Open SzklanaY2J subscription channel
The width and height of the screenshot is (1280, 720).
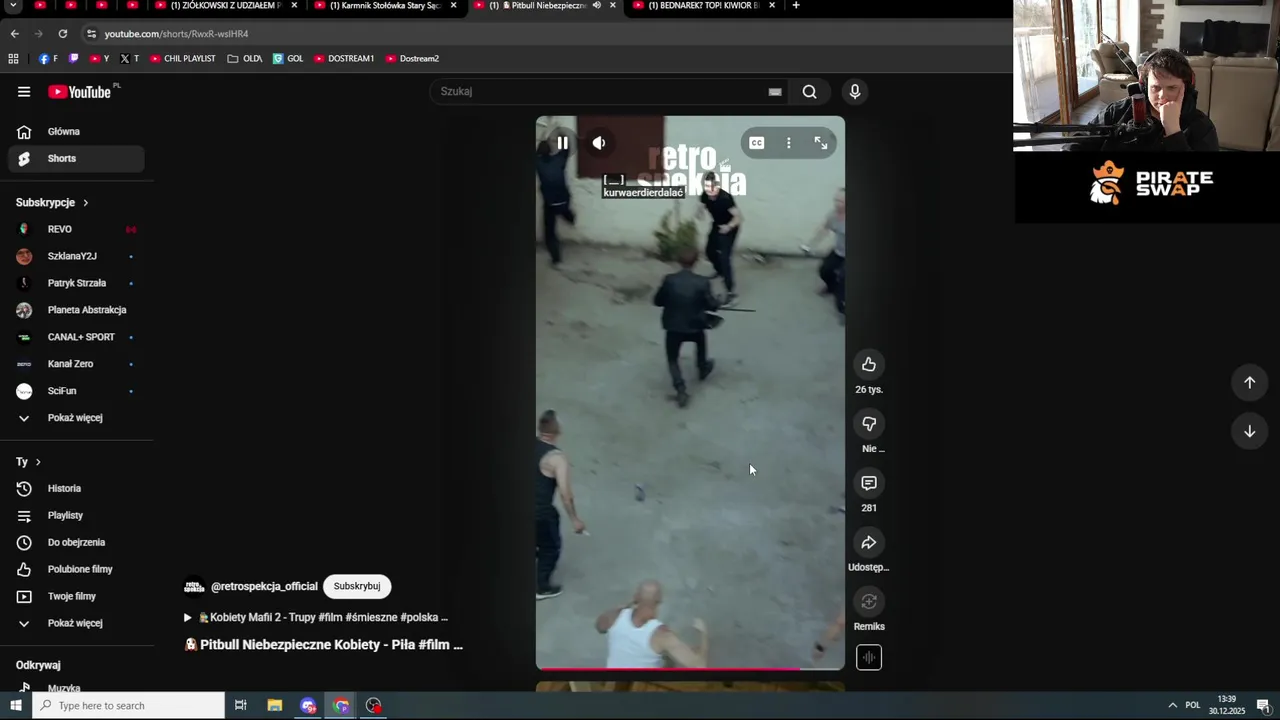point(76,256)
